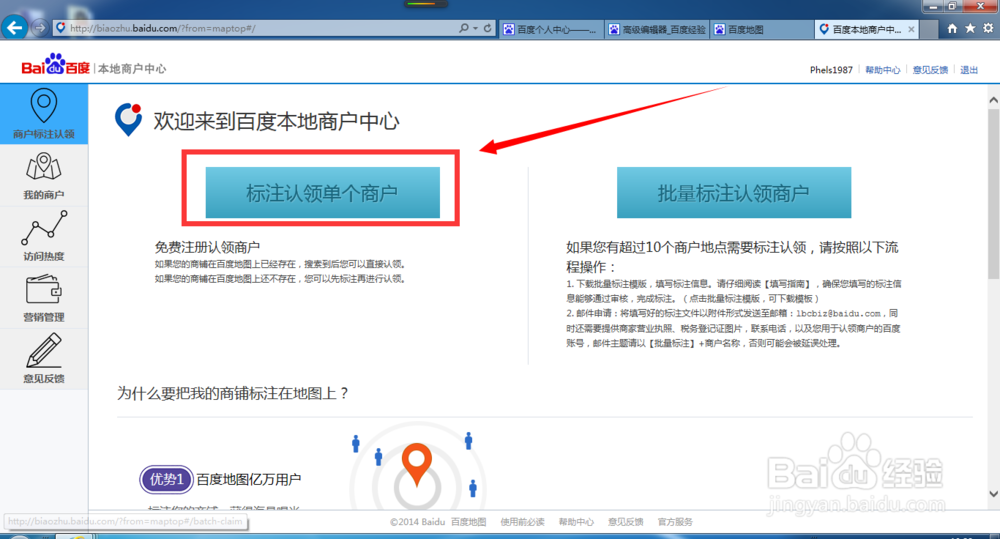The image size is (1000, 539).
Task: Switch to the 高级编辑器_百度经验 tab
Action: pyautogui.click(x=657, y=29)
